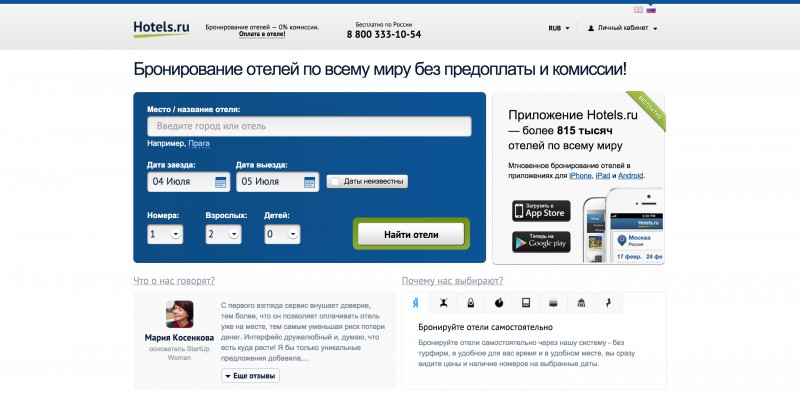Click the name Мария Косенкова
800x395 pixels.
[x=179, y=338]
